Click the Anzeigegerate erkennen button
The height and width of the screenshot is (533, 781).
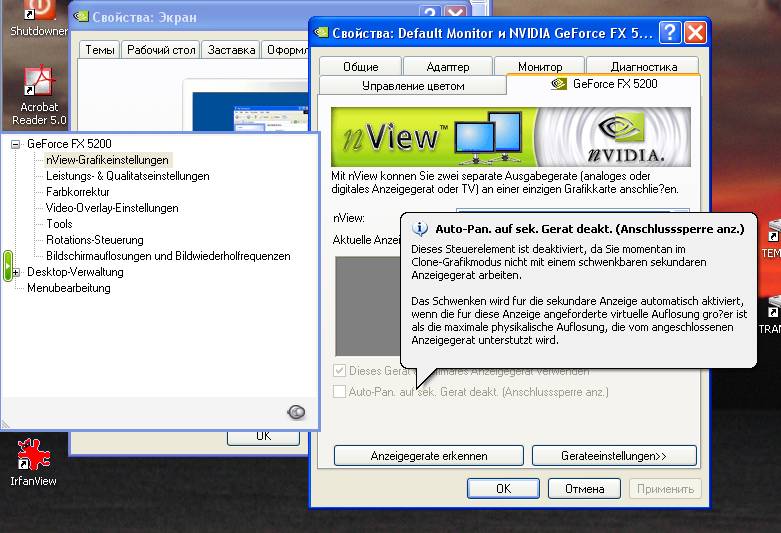coord(429,456)
